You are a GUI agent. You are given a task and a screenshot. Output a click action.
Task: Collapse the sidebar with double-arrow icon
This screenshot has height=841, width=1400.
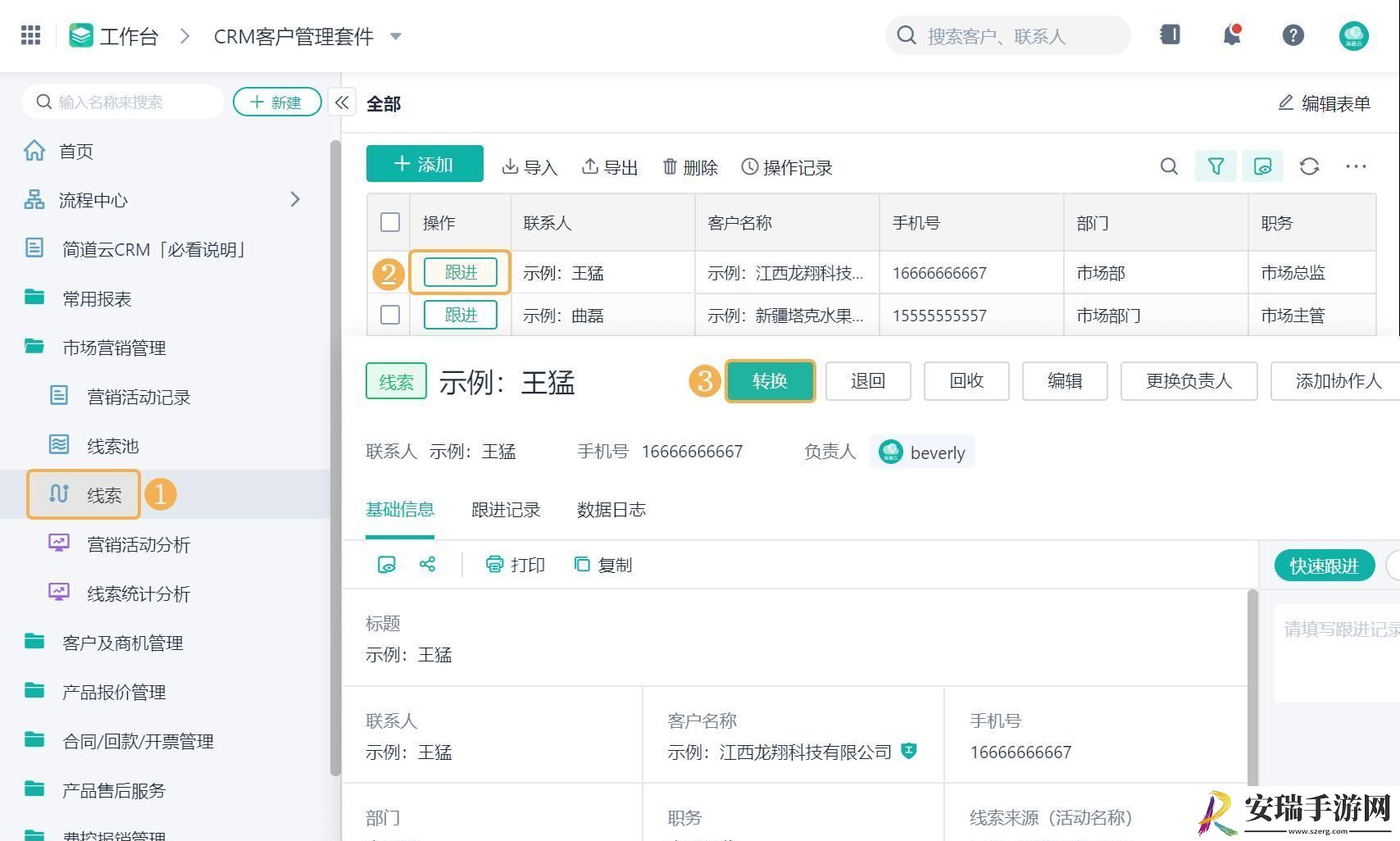coord(342,102)
